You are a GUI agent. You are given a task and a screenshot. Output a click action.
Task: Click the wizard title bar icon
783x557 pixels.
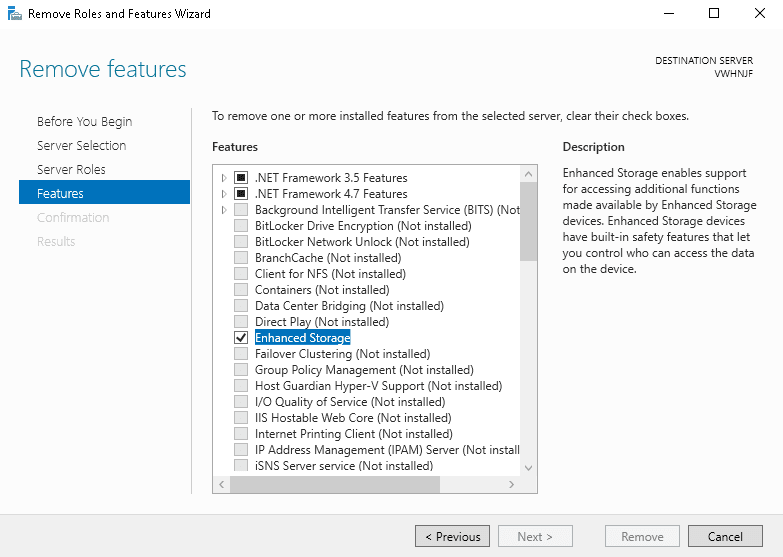(x=14, y=13)
